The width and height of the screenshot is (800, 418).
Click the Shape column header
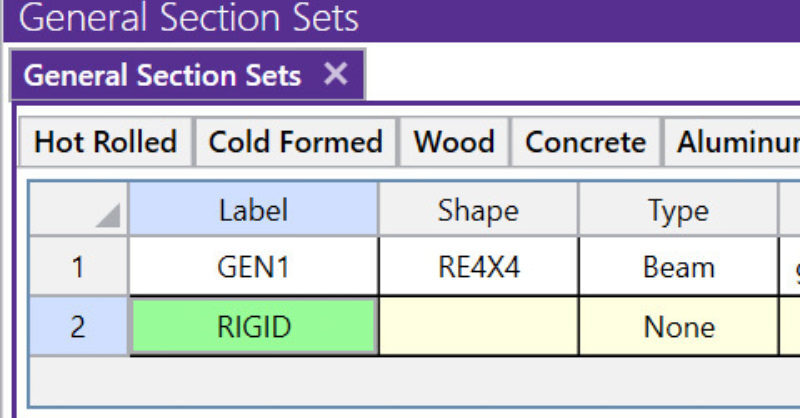click(478, 210)
